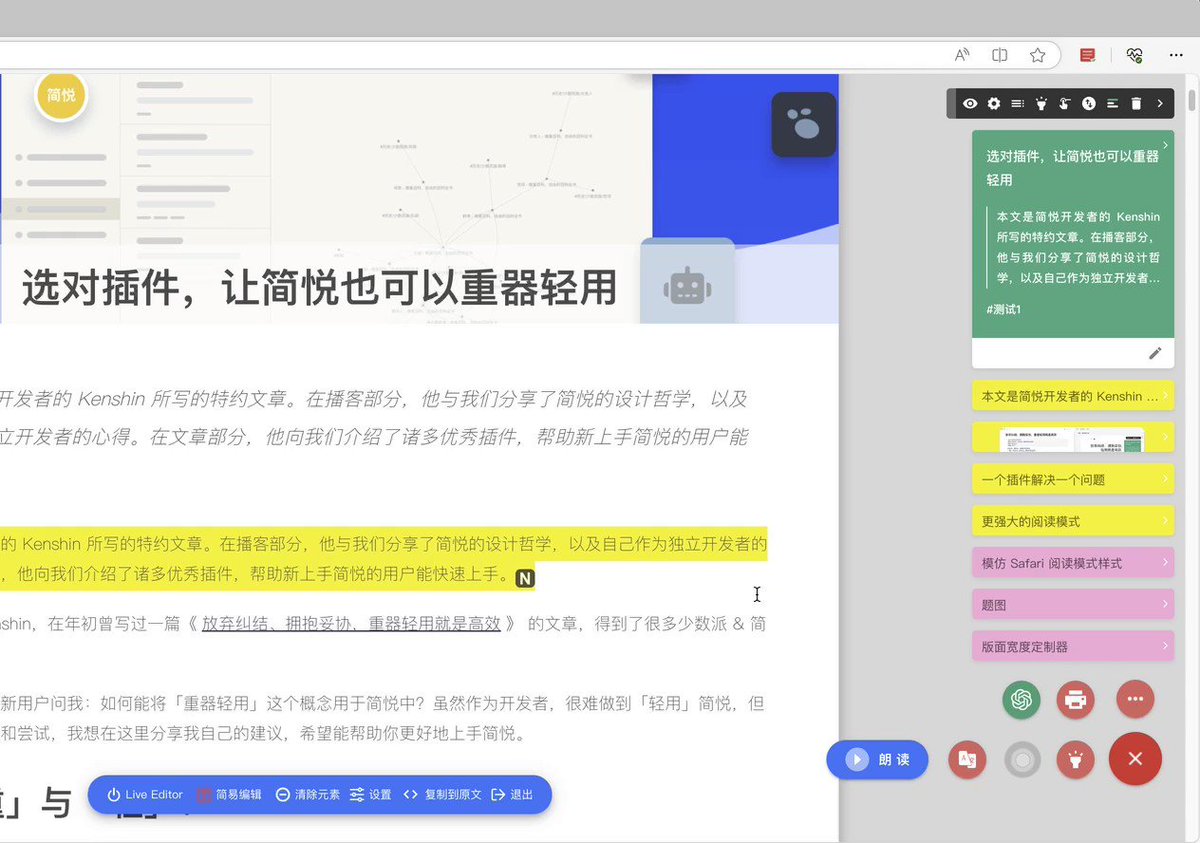Click the robot icon beside the title
Viewport: 1200px width, 843px height.
point(687,288)
